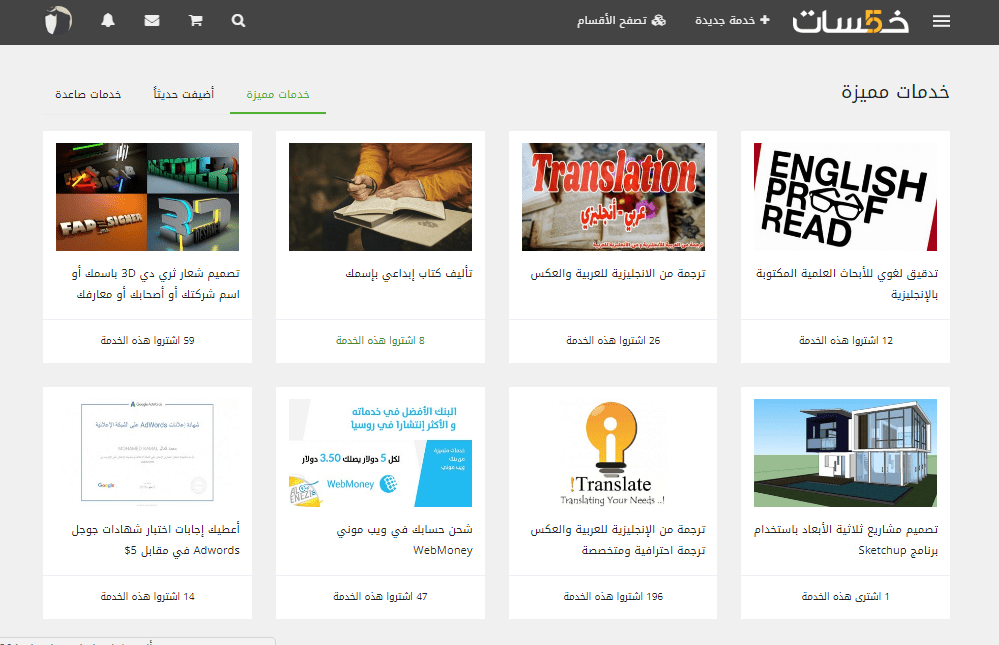Click the 1 اشترى هذه الخدمة text

click(x=845, y=597)
